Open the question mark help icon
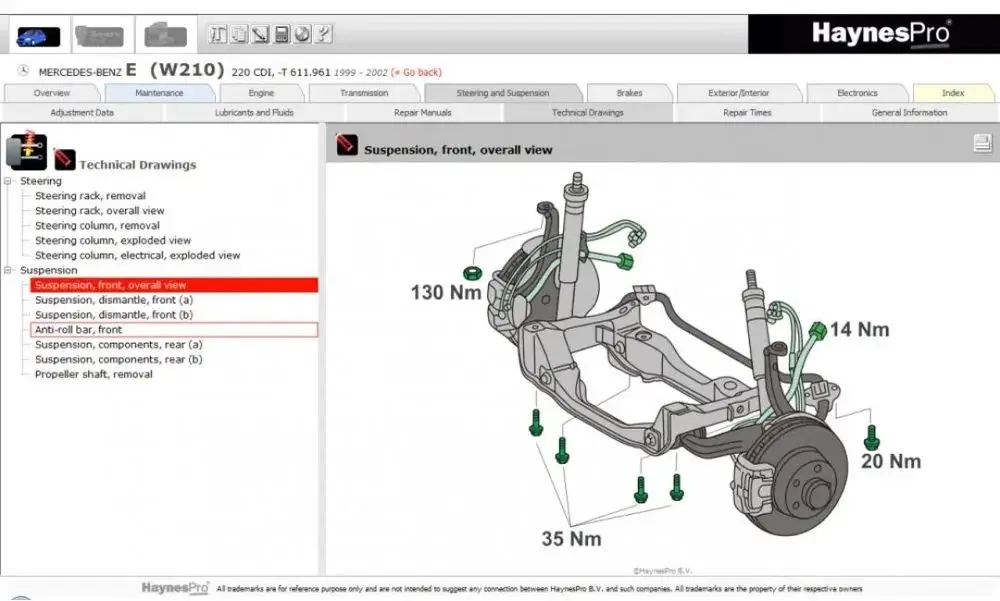Screen dimensions: 1000x601 (x=323, y=34)
